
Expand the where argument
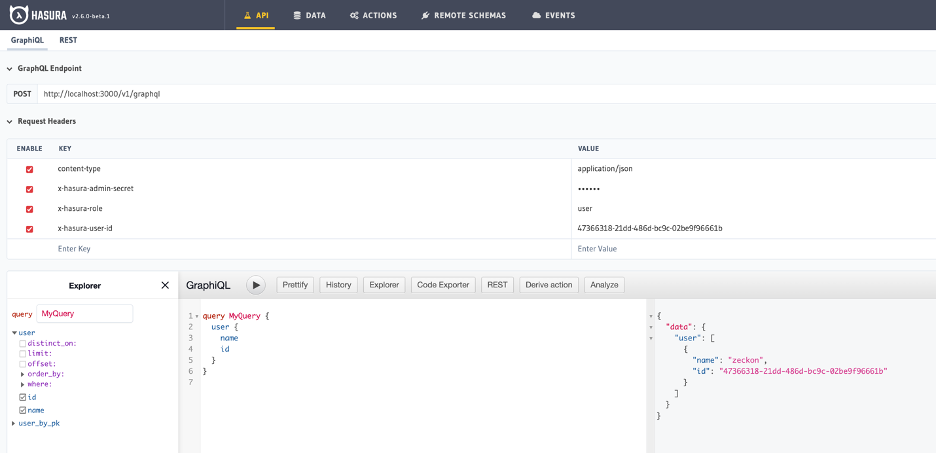[x=23, y=384]
